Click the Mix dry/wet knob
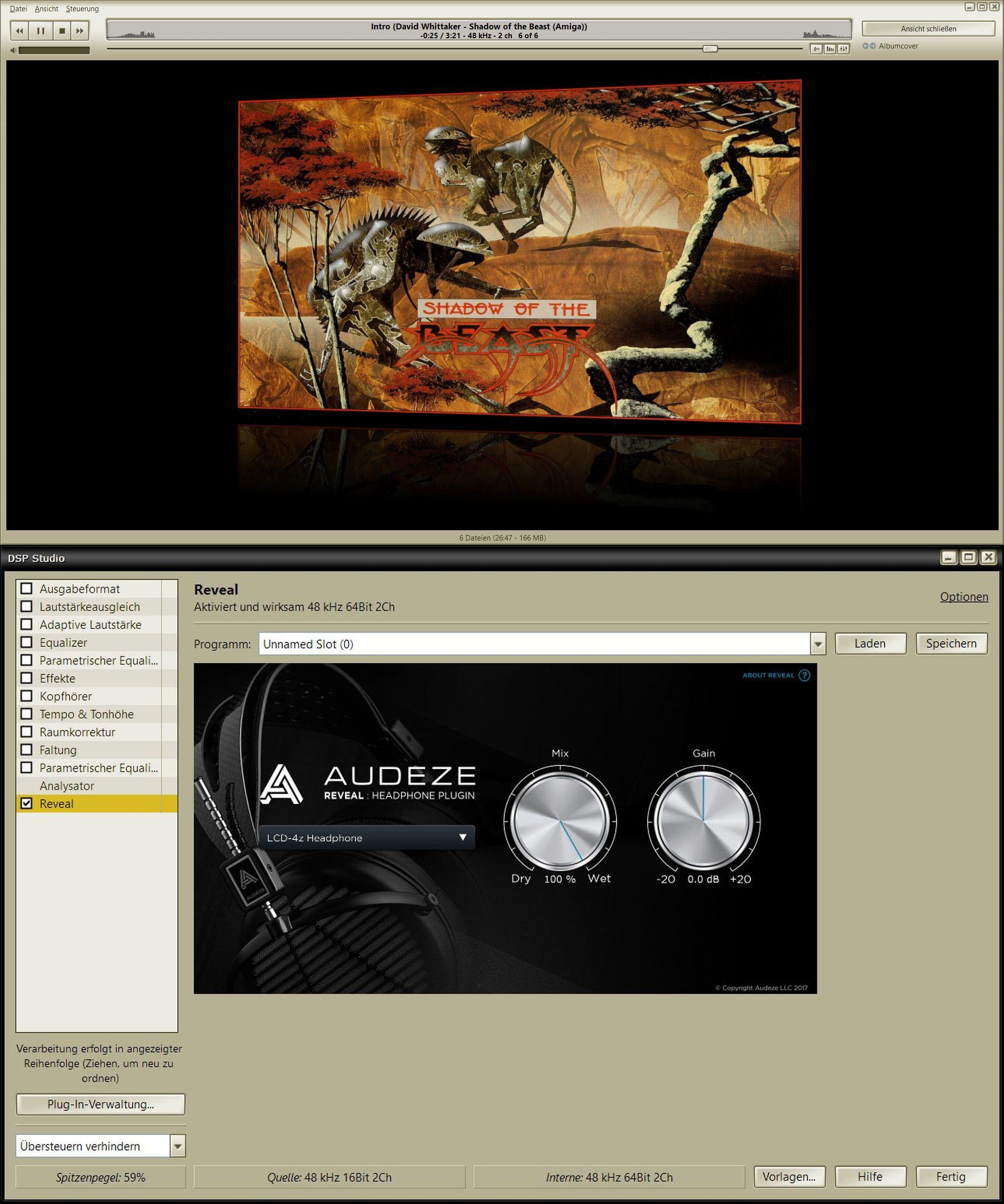 coord(560,821)
